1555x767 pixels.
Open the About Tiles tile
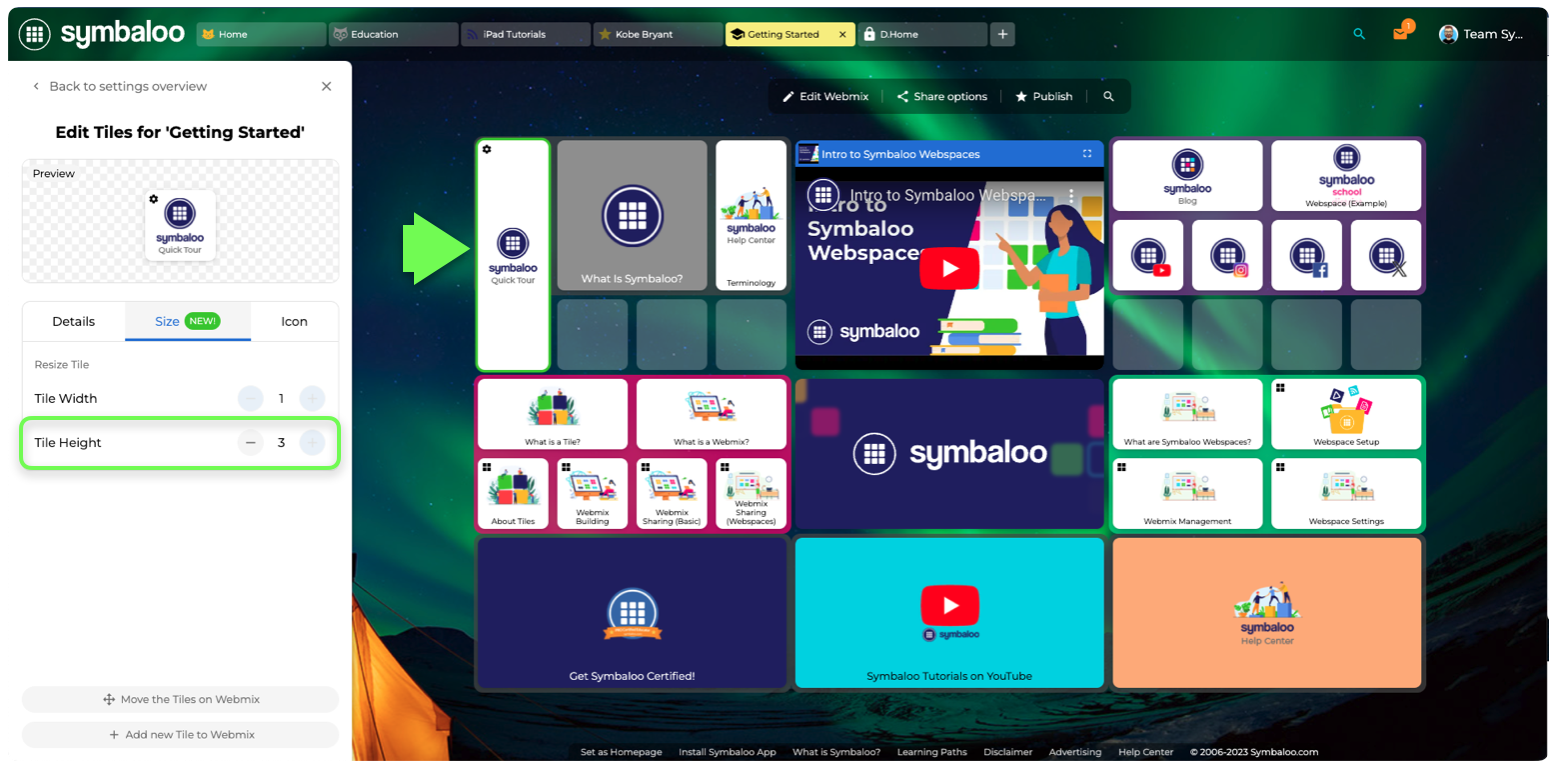click(513, 493)
